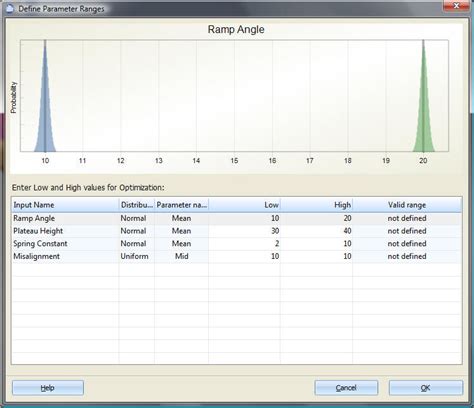Screen dimensions: 474x408
Task: Close the Define Parameter Ranges dialog
Action: pyautogui.click(x=456, y=6)
